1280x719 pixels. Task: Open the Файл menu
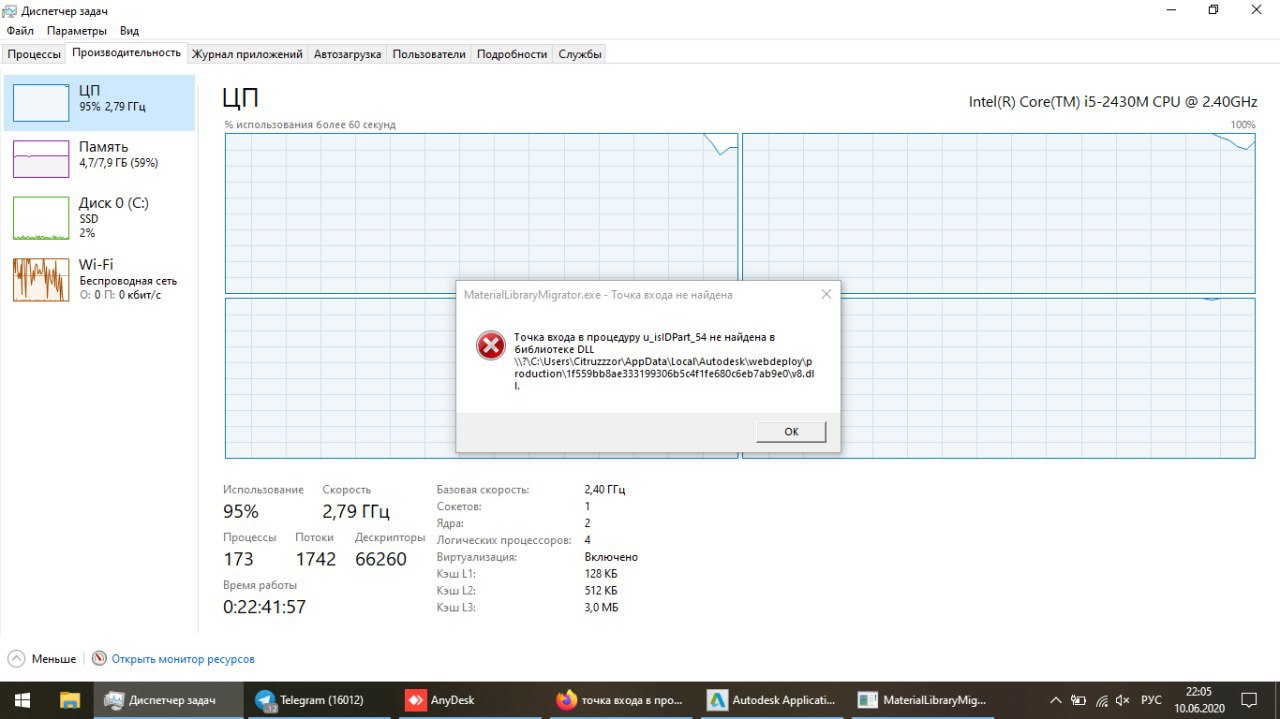tap(20, 31)
